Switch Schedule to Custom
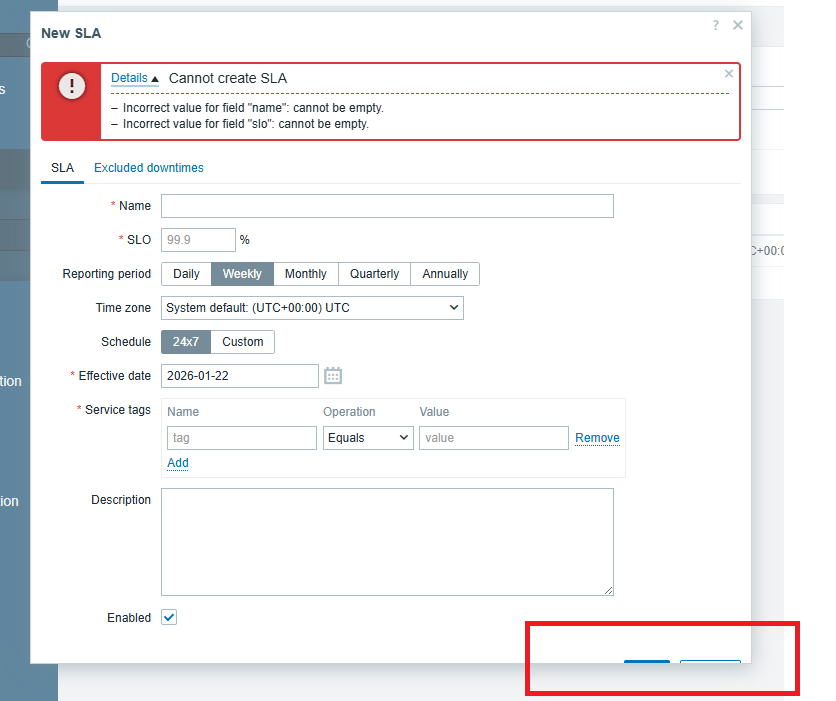836x701 pixels. click(x=243, y=342)
